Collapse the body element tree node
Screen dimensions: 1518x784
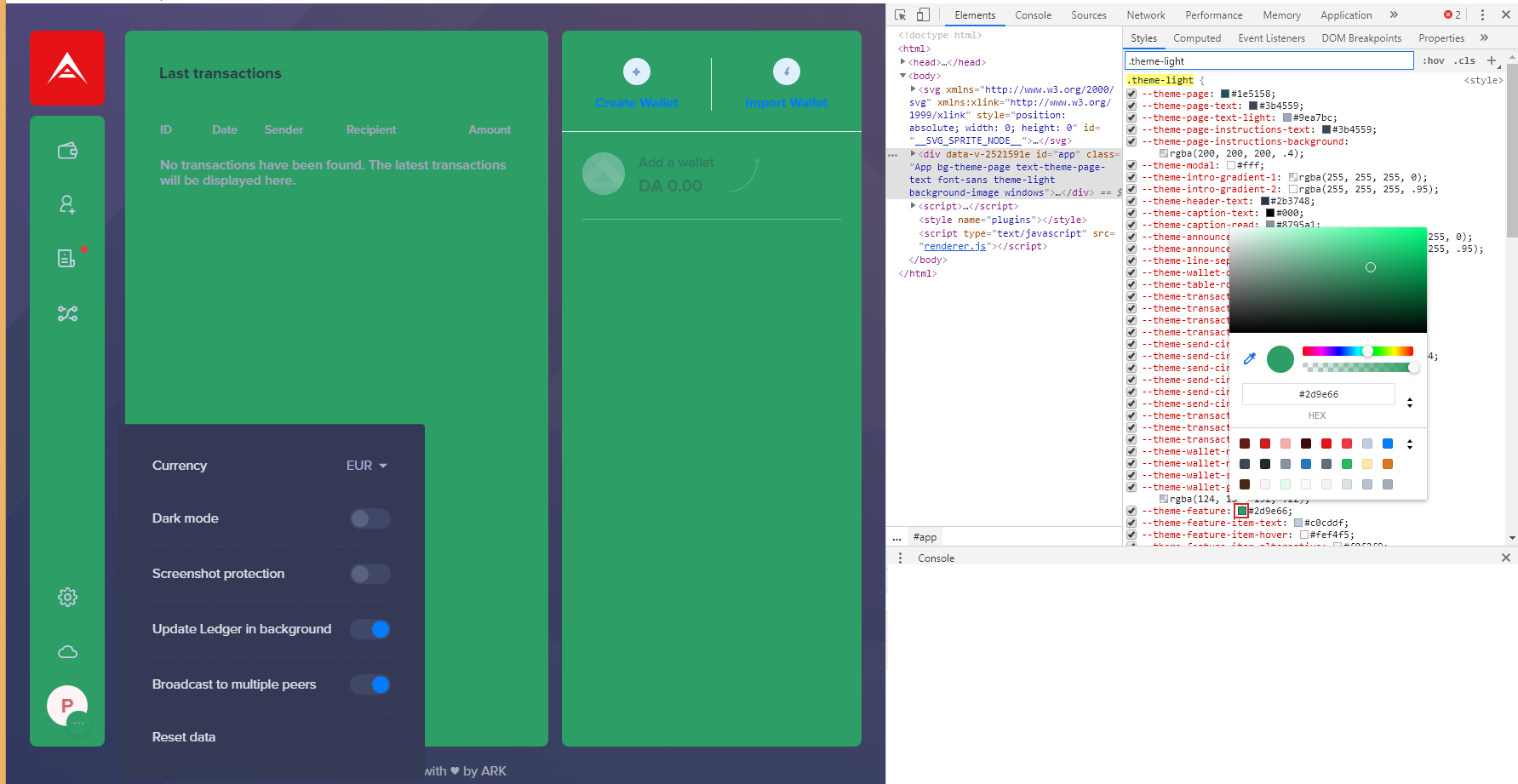(903, 76)
